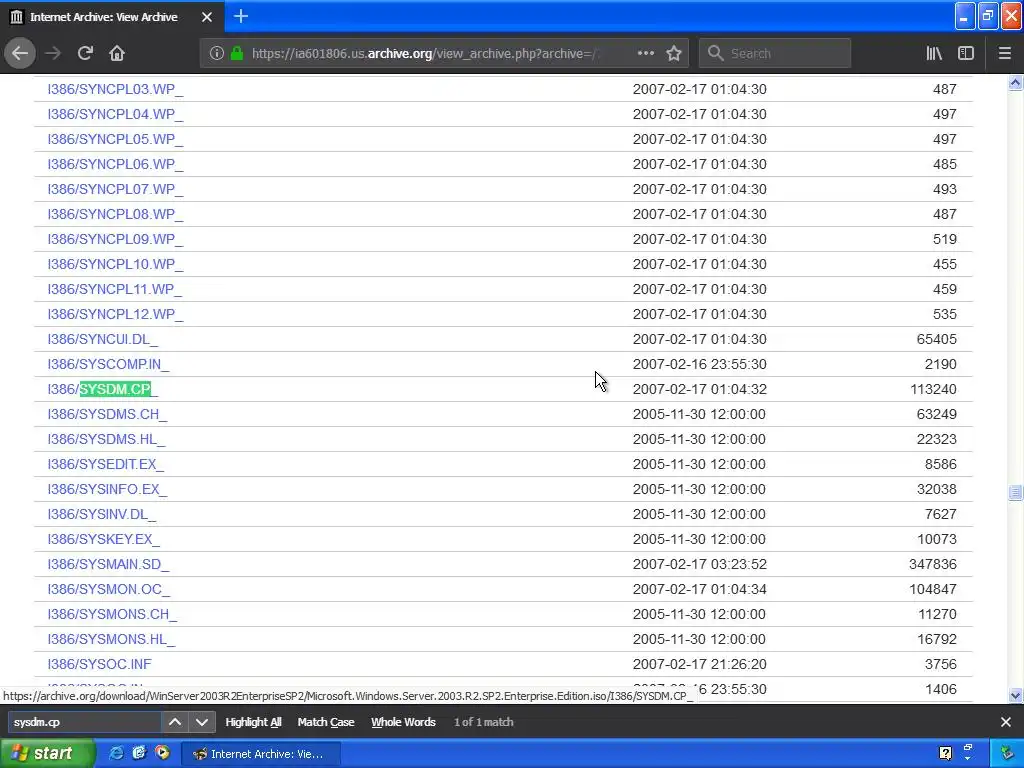Close the find bar

coord(1006,722)
